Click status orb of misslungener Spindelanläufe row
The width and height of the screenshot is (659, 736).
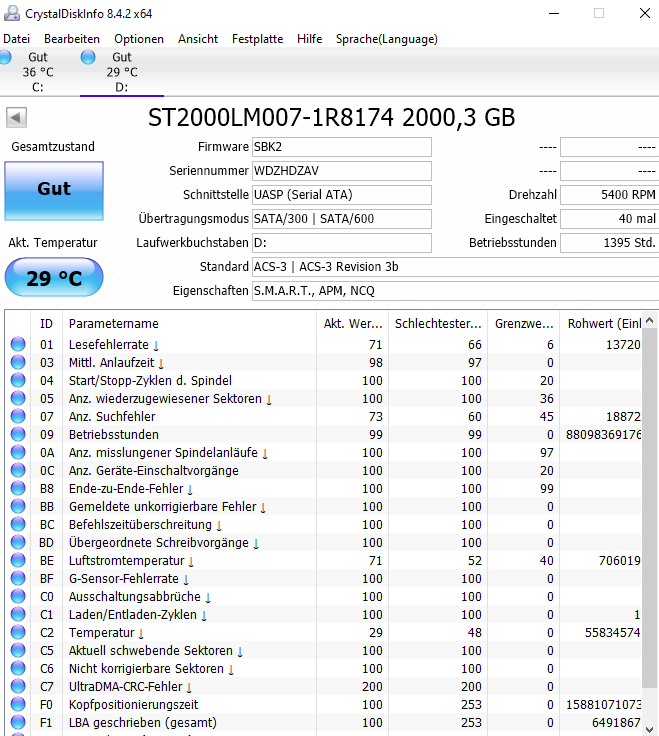tap(18, 452)
